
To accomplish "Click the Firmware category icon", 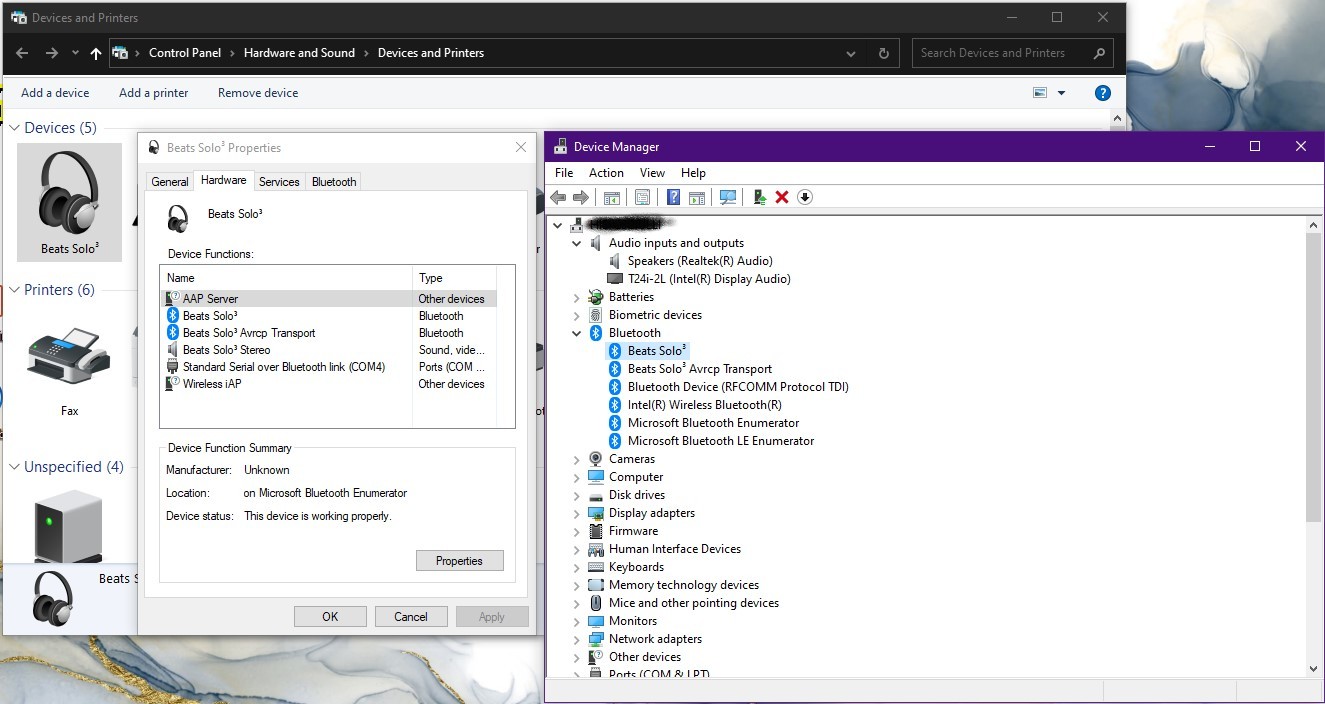I will click(x=596, y=531).
